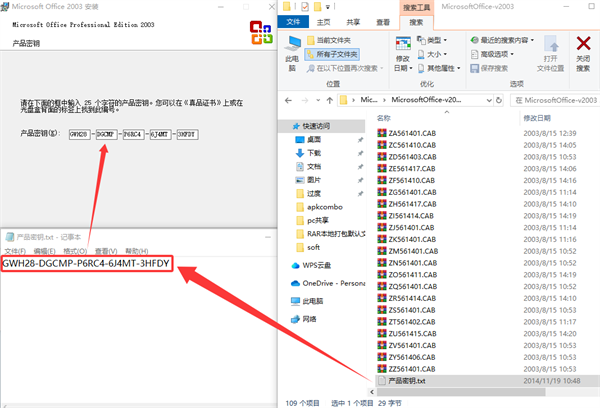Viewport: 600px width, 408px height.
Task: Click the second product key field DGCMP
Action: (x=106, y=134)
